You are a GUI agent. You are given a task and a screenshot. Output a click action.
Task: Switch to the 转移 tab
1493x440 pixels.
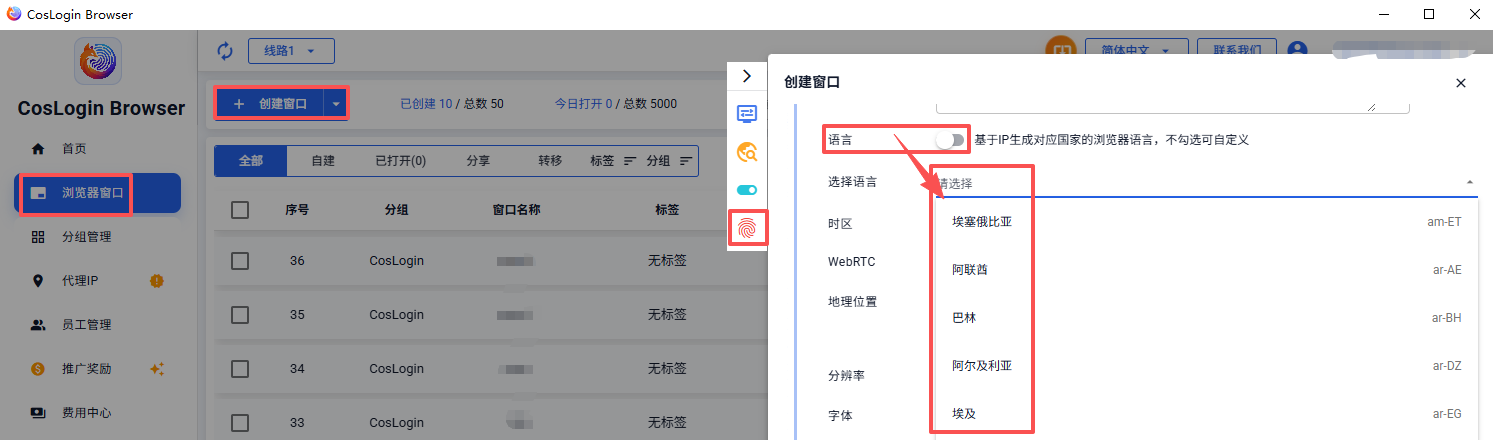point(550,161)
